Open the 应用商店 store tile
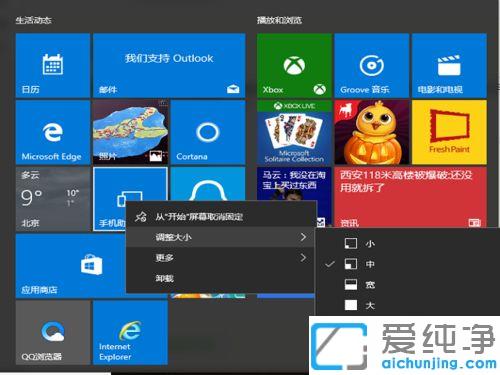This screenshot has width=500, height=375. [71, 266]
